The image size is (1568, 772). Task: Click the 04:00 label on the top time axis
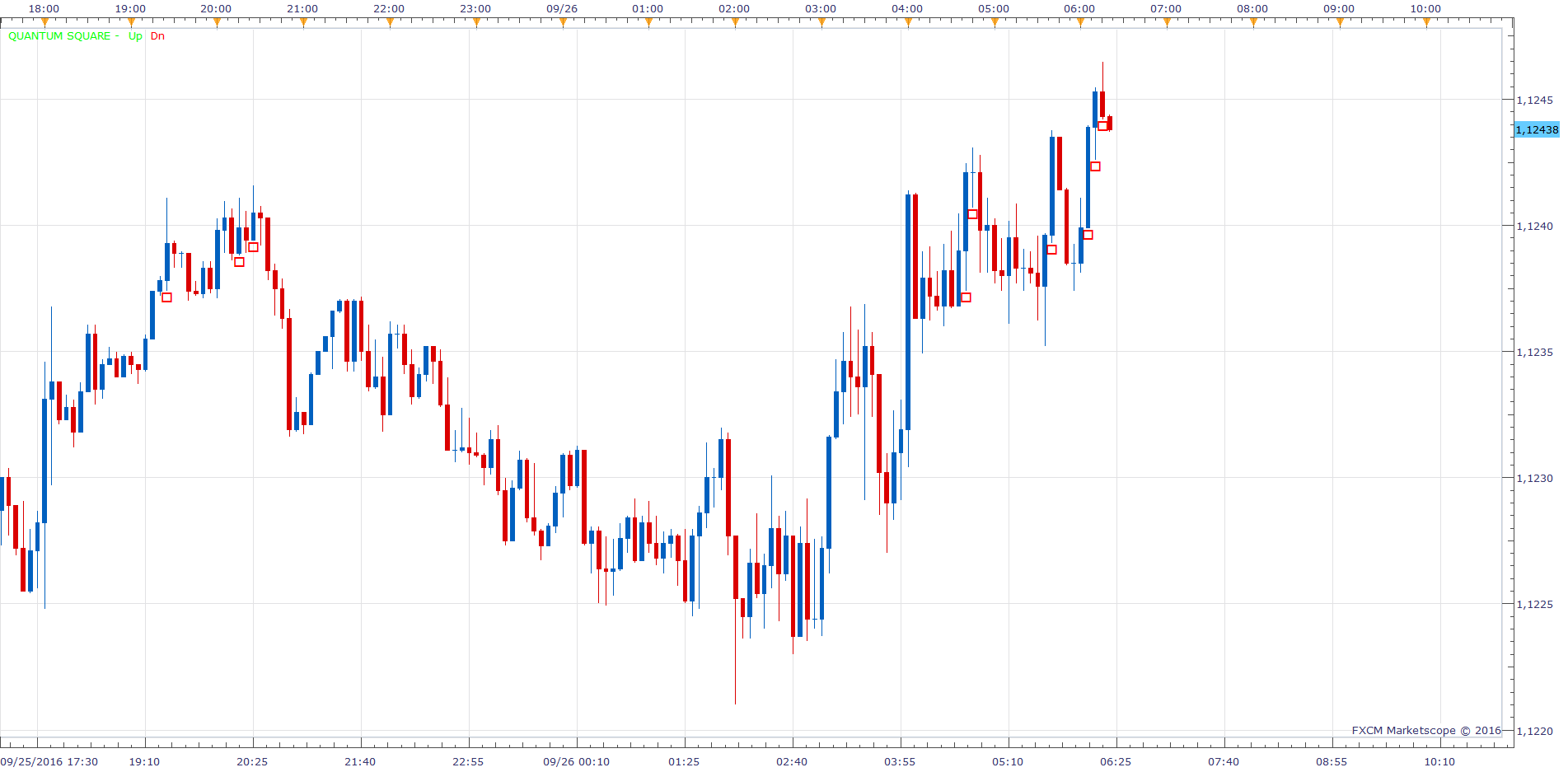tap(907, 9)
